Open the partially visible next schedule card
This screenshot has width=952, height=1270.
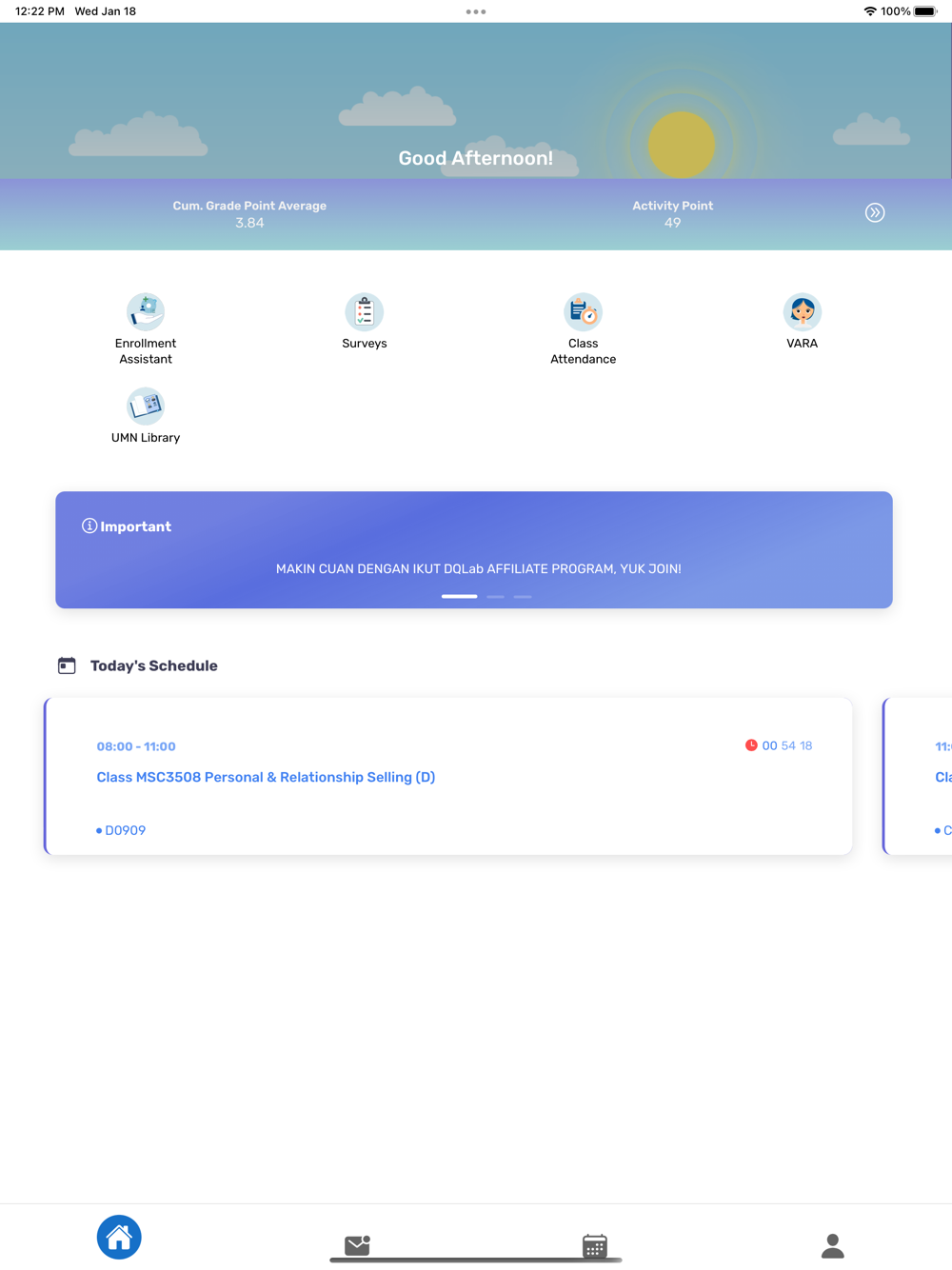pyautogui.click(x=918, y=776)
